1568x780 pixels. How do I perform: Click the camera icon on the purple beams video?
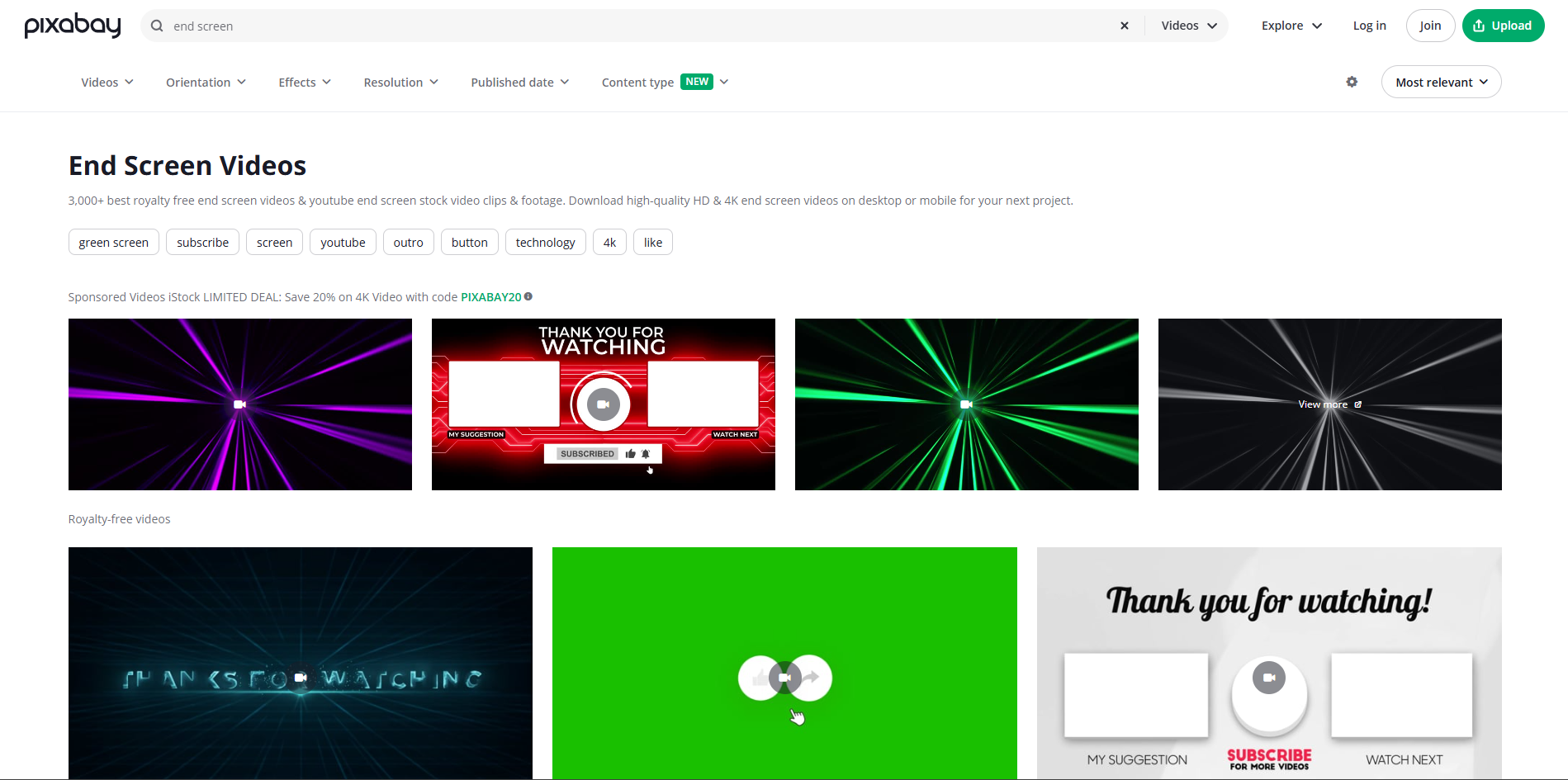point(239,404)
